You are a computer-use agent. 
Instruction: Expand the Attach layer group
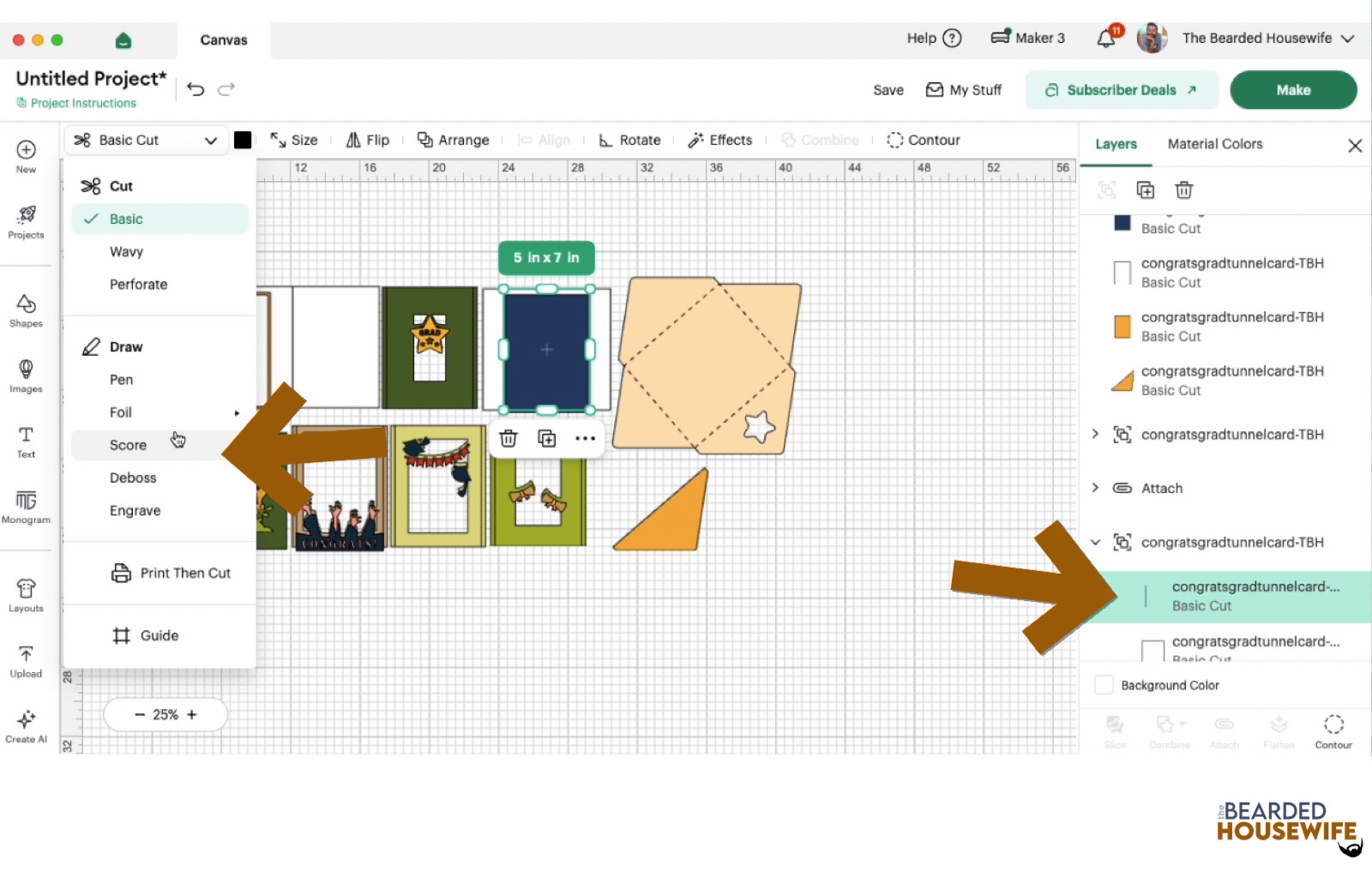[x=1095, y=488]
